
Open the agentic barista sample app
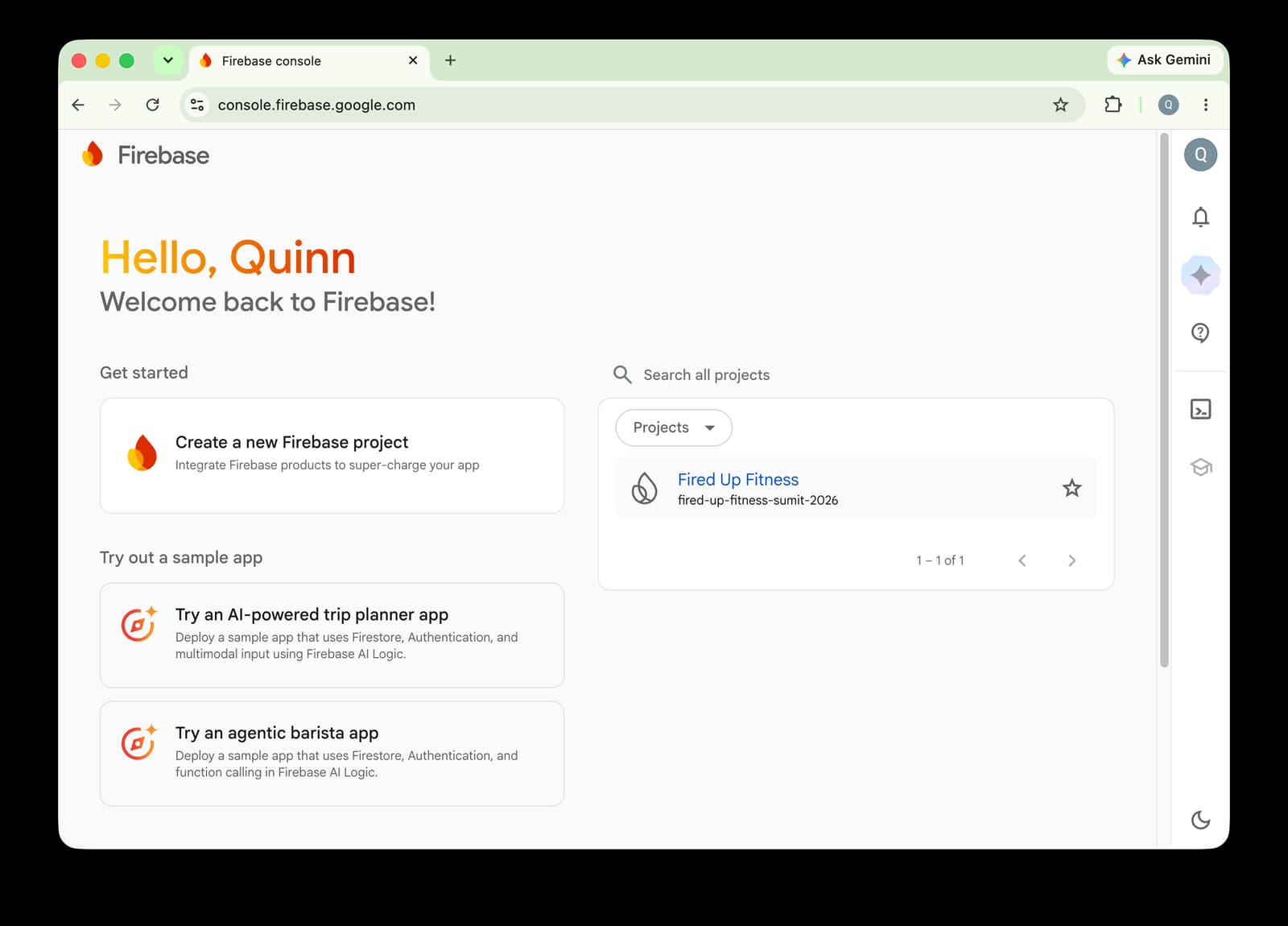click(332, 754)
